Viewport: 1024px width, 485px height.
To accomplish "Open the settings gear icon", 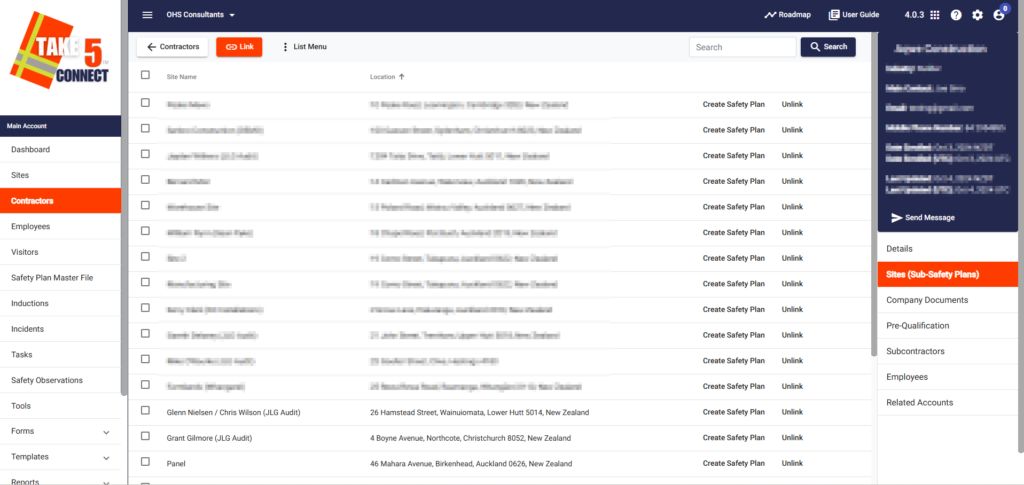I will pyautogui.click(x=977, y=15).
